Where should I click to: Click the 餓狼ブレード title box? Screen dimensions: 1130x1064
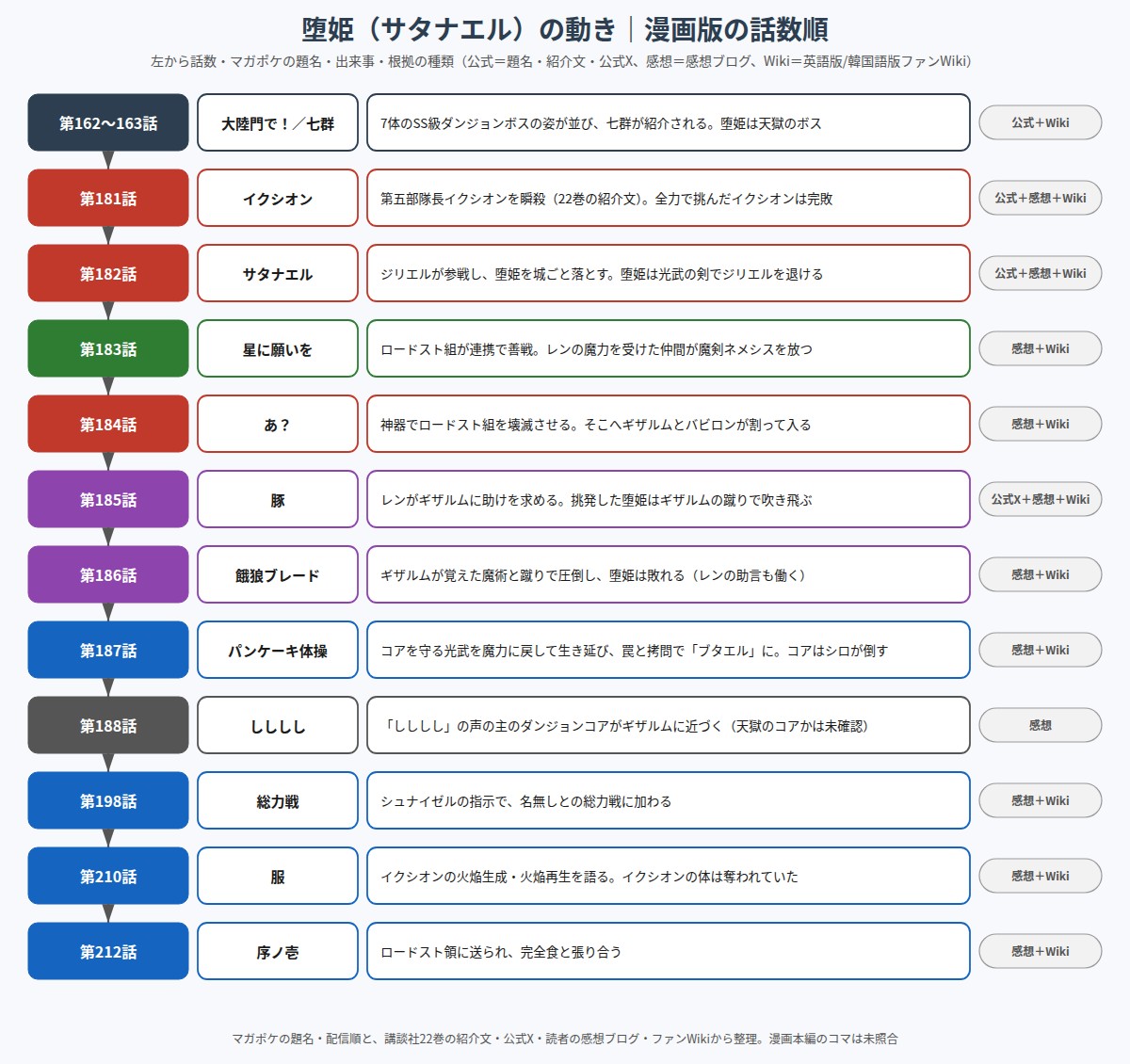pyautogui.click(x=278, y=574)
